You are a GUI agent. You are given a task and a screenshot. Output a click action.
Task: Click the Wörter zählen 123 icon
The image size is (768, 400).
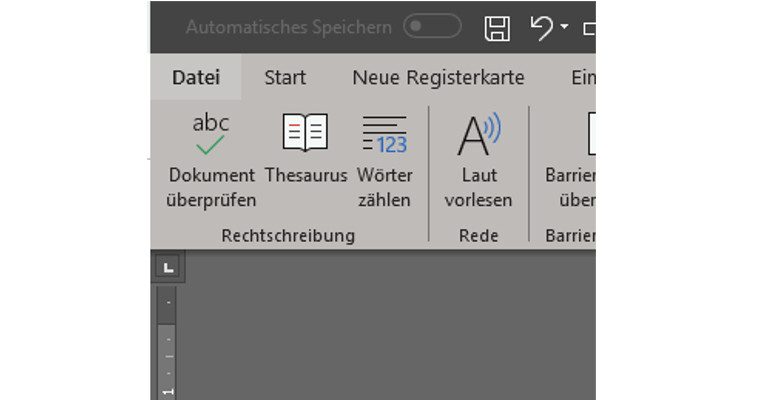(x=384, y=135)
